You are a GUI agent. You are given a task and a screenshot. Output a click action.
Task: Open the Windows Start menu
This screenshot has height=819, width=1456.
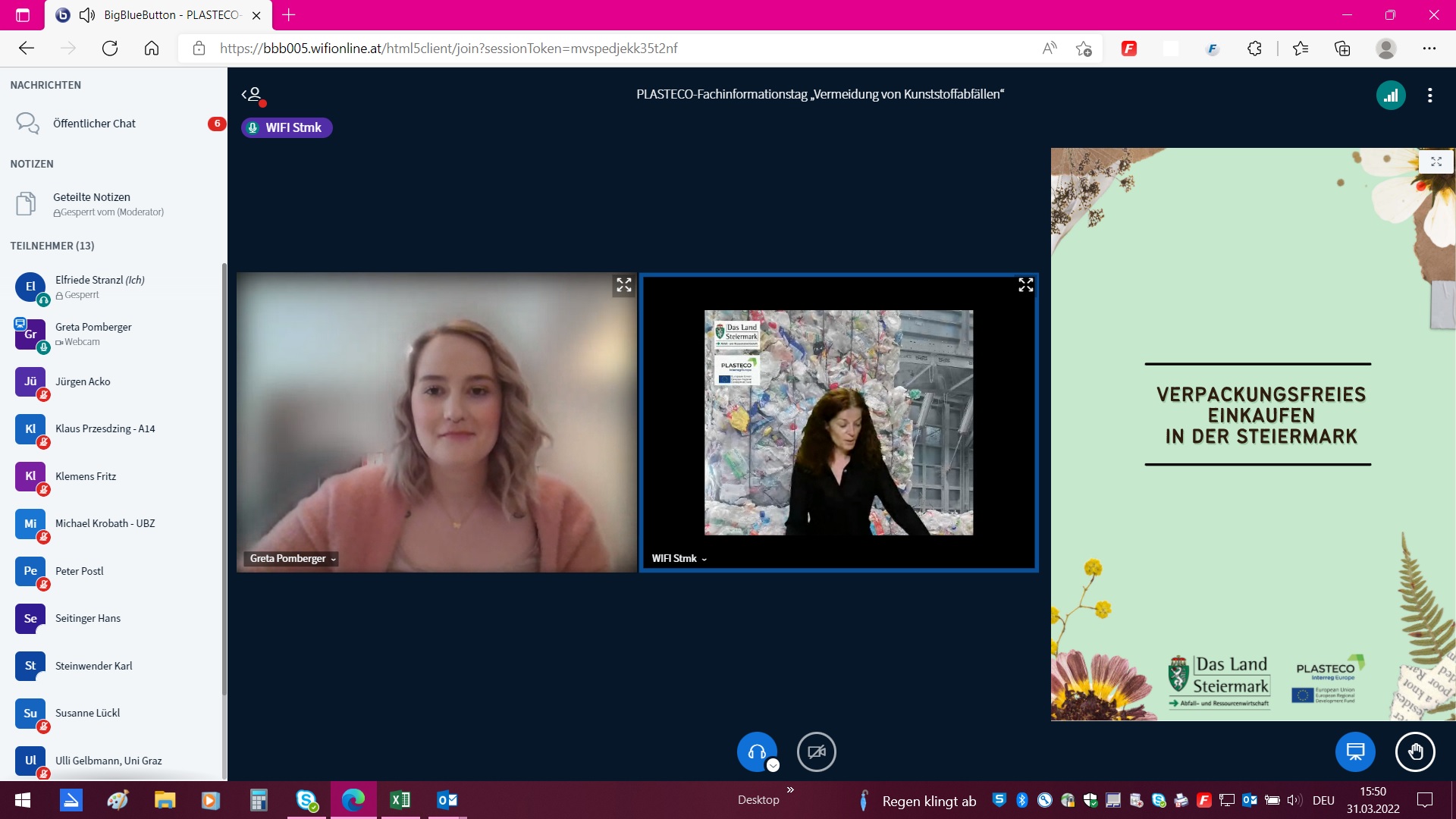coord(23,800)
